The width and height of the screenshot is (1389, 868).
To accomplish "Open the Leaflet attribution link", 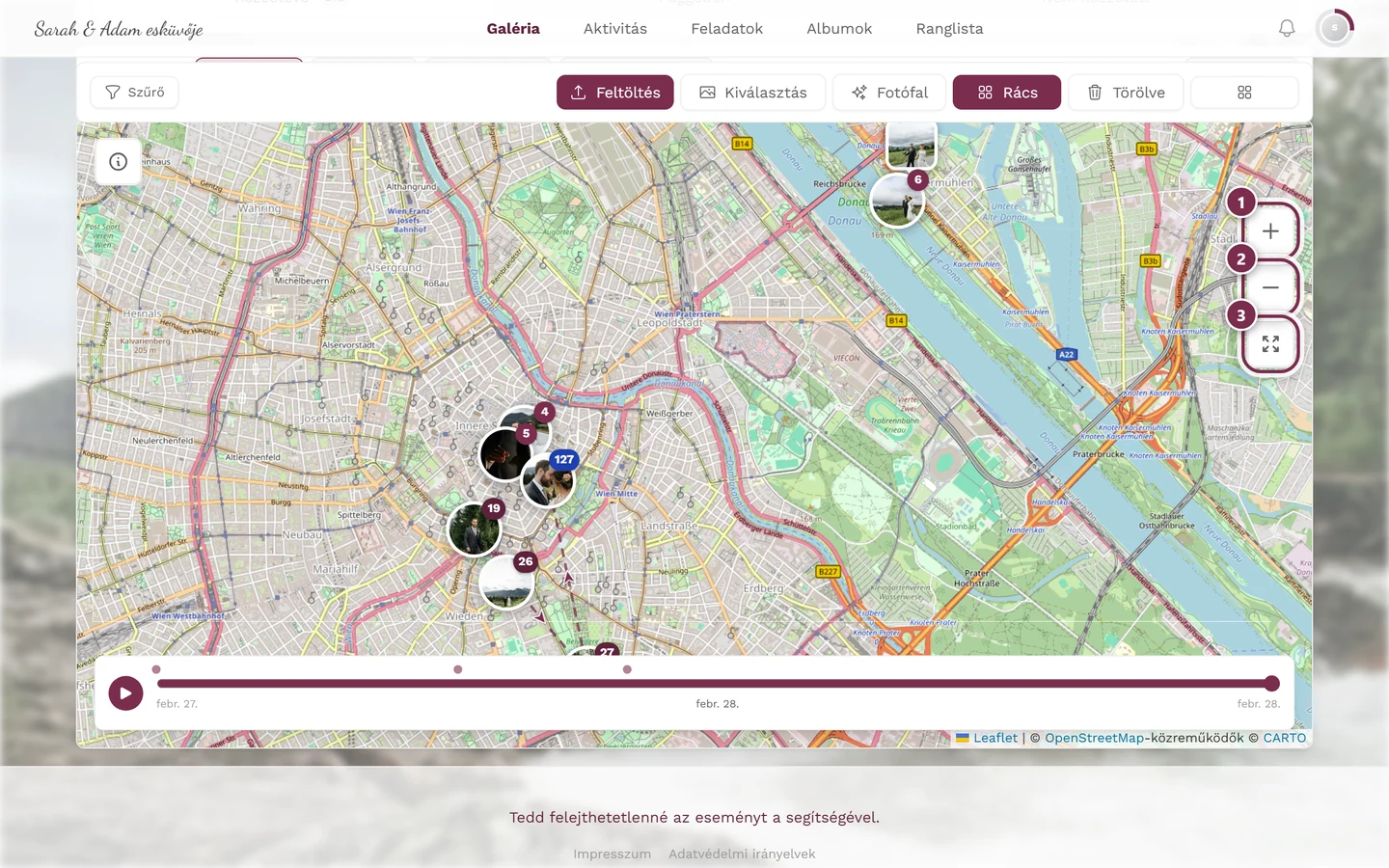I will click(987, 738).
